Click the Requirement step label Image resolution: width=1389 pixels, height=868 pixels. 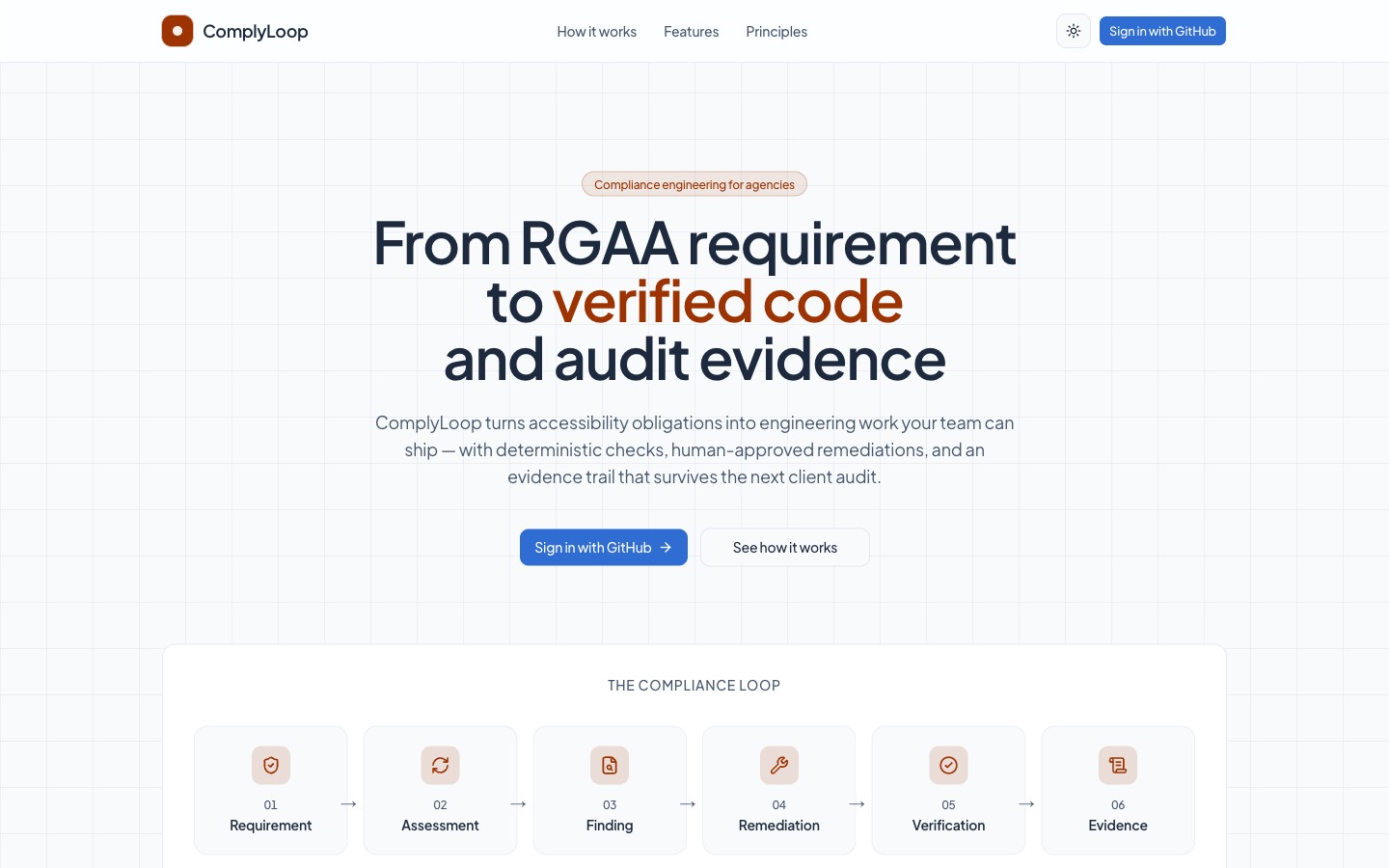click(271, 826)
